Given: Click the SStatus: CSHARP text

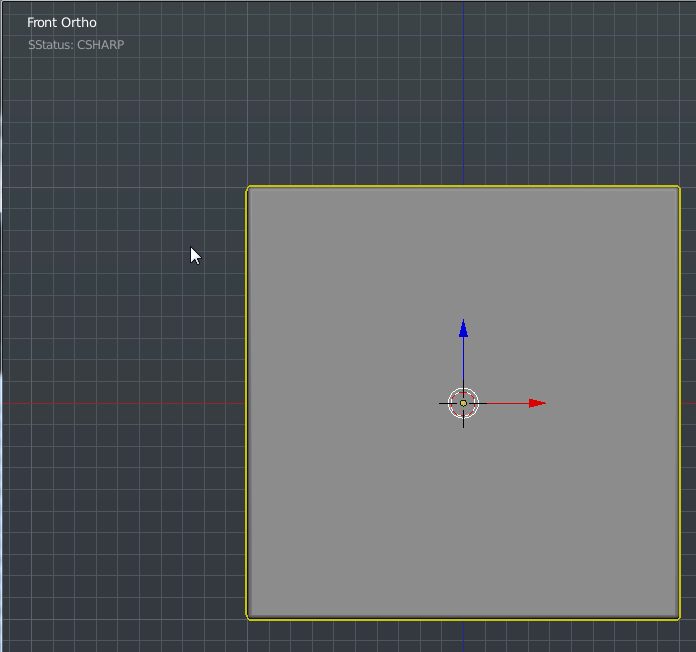Looking at the screenshot, I should click(77, 45).
